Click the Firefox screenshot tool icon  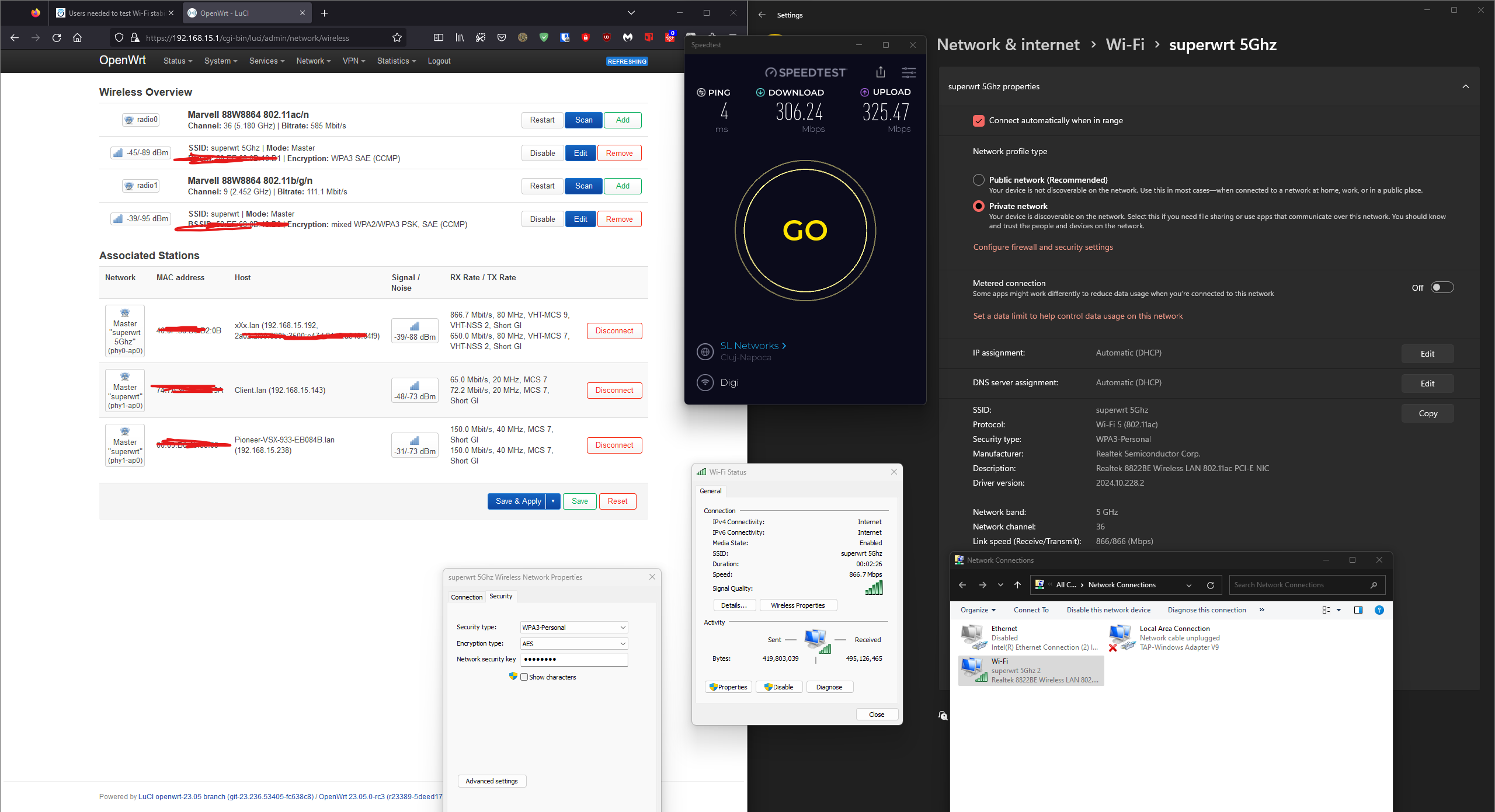pos(481,38)
